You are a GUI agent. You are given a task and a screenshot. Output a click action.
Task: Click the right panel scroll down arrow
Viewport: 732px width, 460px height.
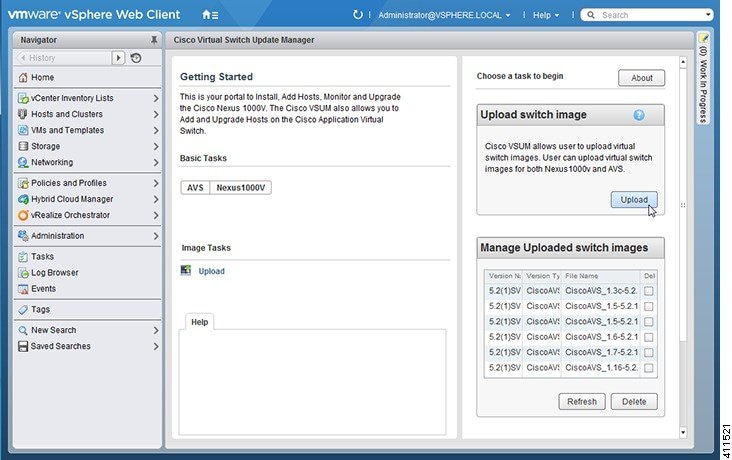(x=683, y=432)
